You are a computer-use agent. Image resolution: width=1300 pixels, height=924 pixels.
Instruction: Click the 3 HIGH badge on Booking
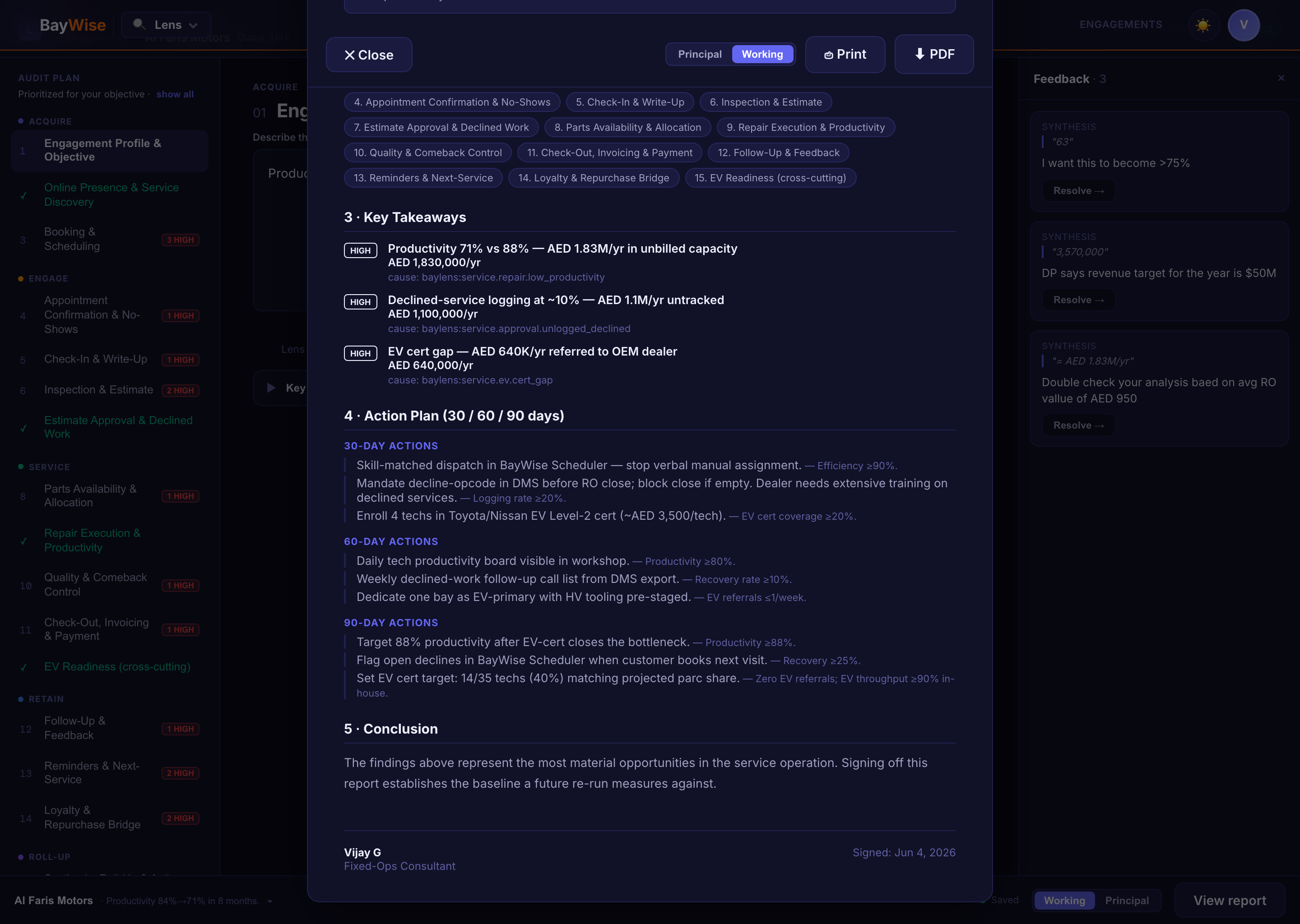[x=181, y=240]
